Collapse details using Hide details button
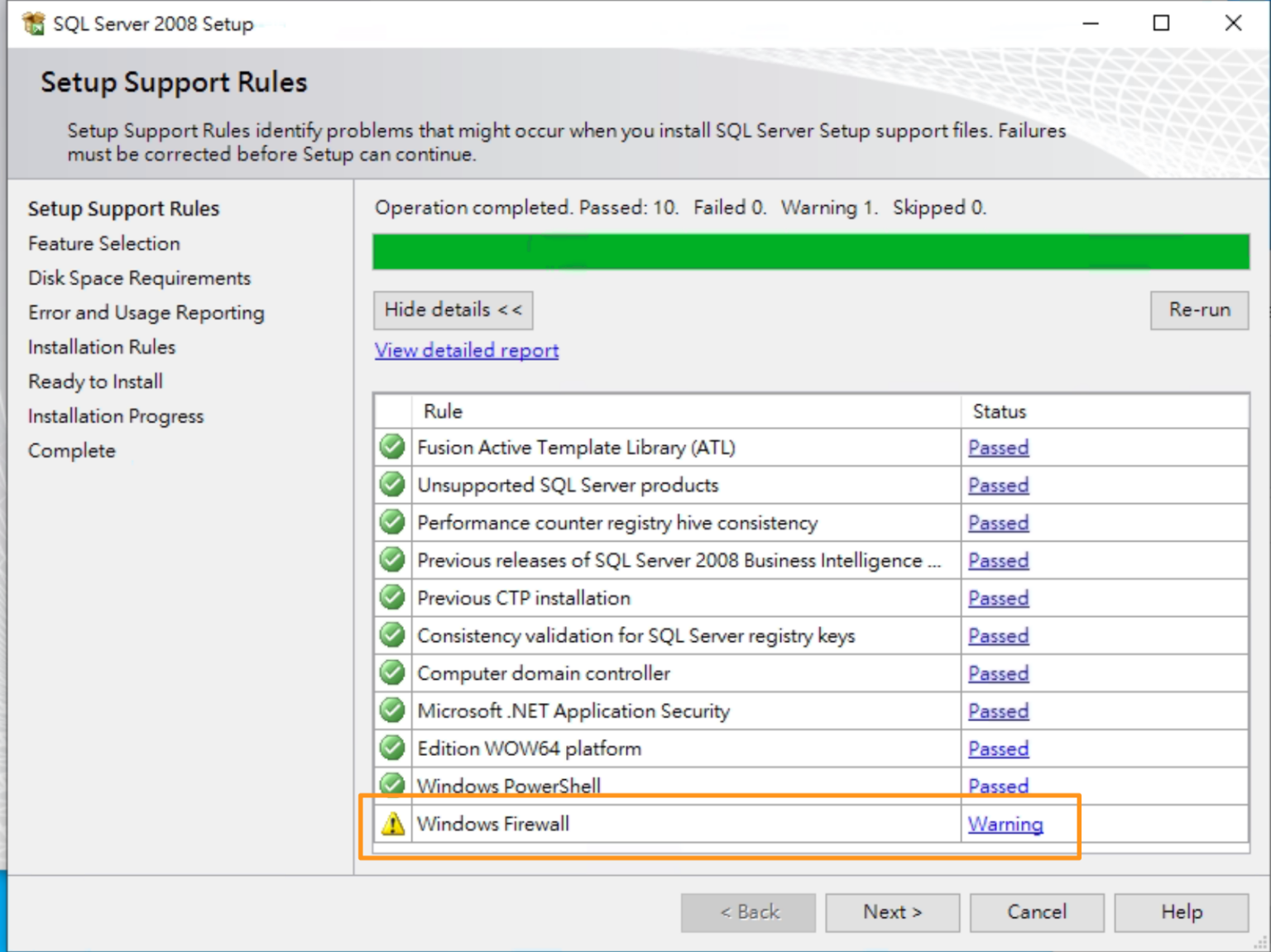 pyautogui.click(x=453, y=310)
